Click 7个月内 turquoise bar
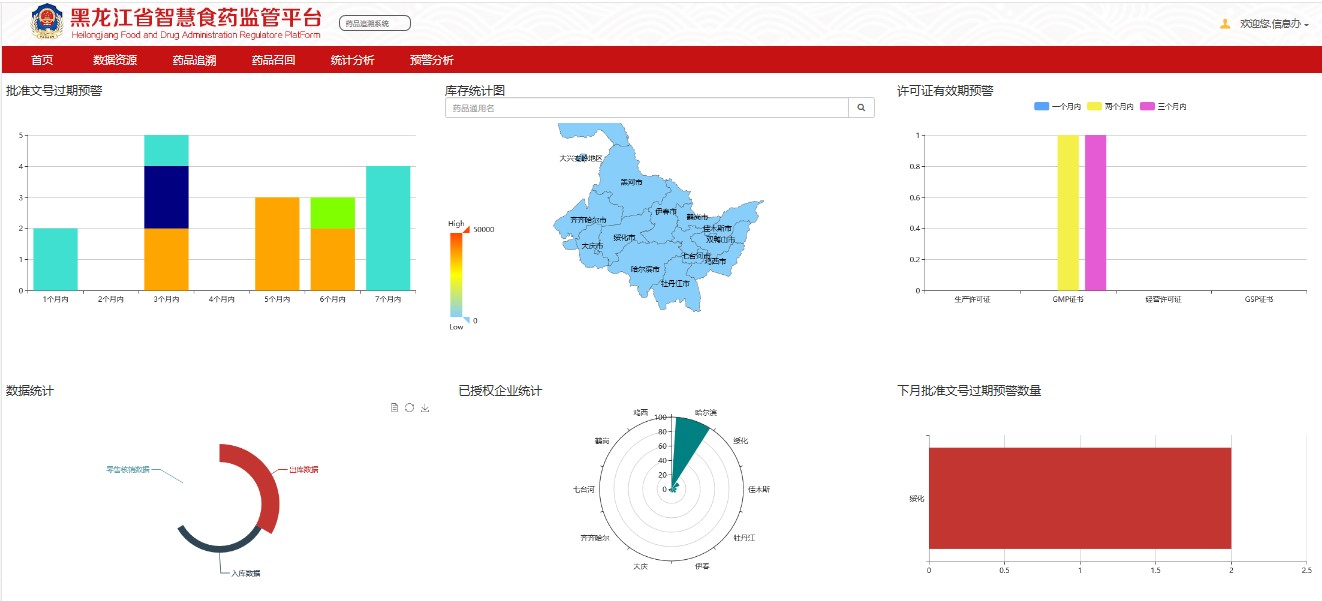Image resolution: width=1322 pixels, height=601 pixels. click(388, 228)
